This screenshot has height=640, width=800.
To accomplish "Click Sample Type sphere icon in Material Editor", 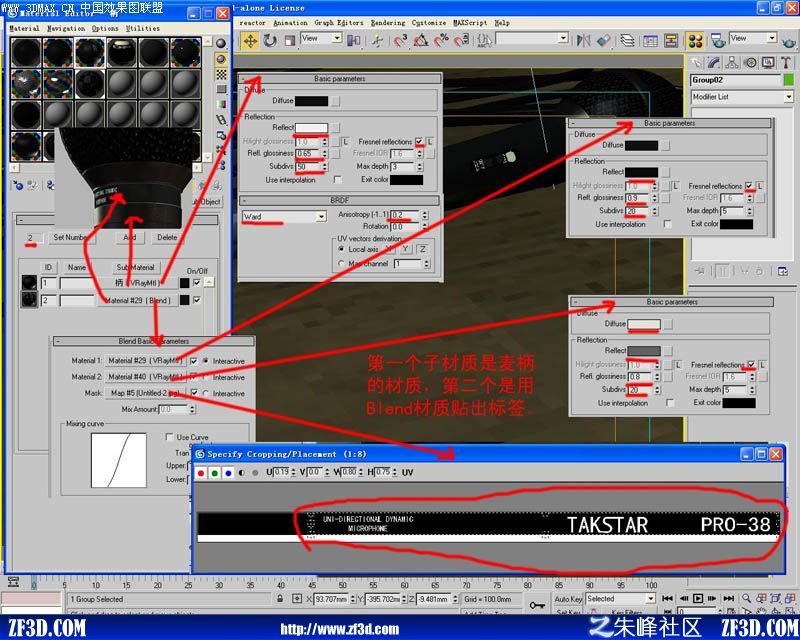I will pos(221,43).
